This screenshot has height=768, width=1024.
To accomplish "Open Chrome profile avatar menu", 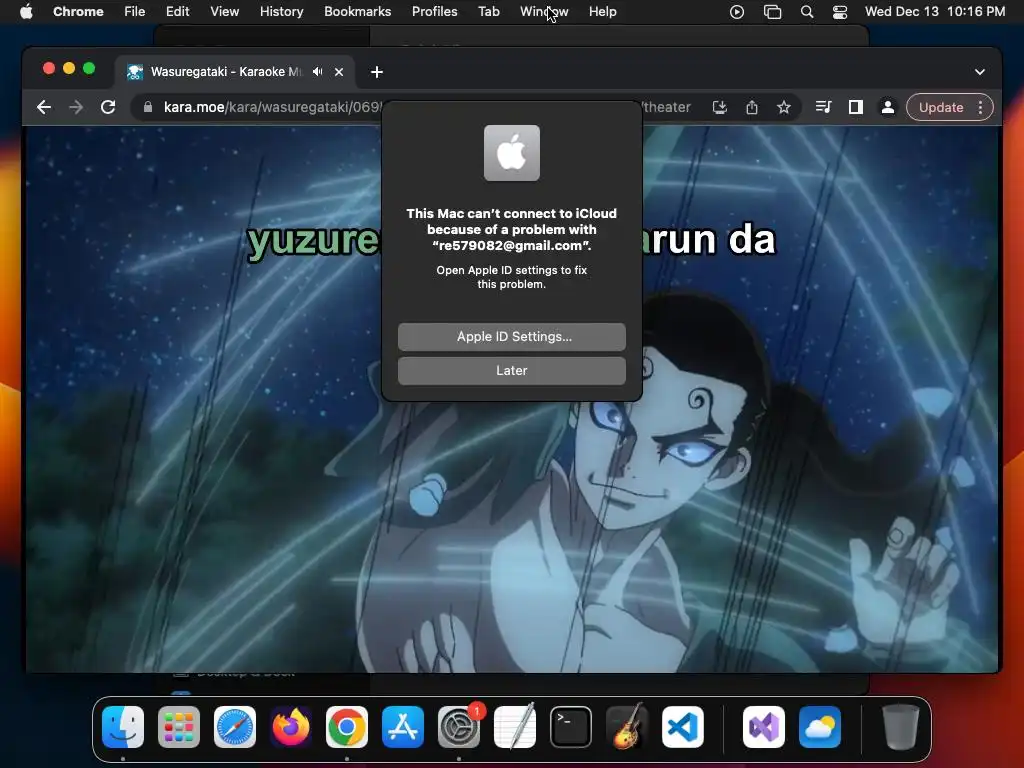I will [888, 107].
